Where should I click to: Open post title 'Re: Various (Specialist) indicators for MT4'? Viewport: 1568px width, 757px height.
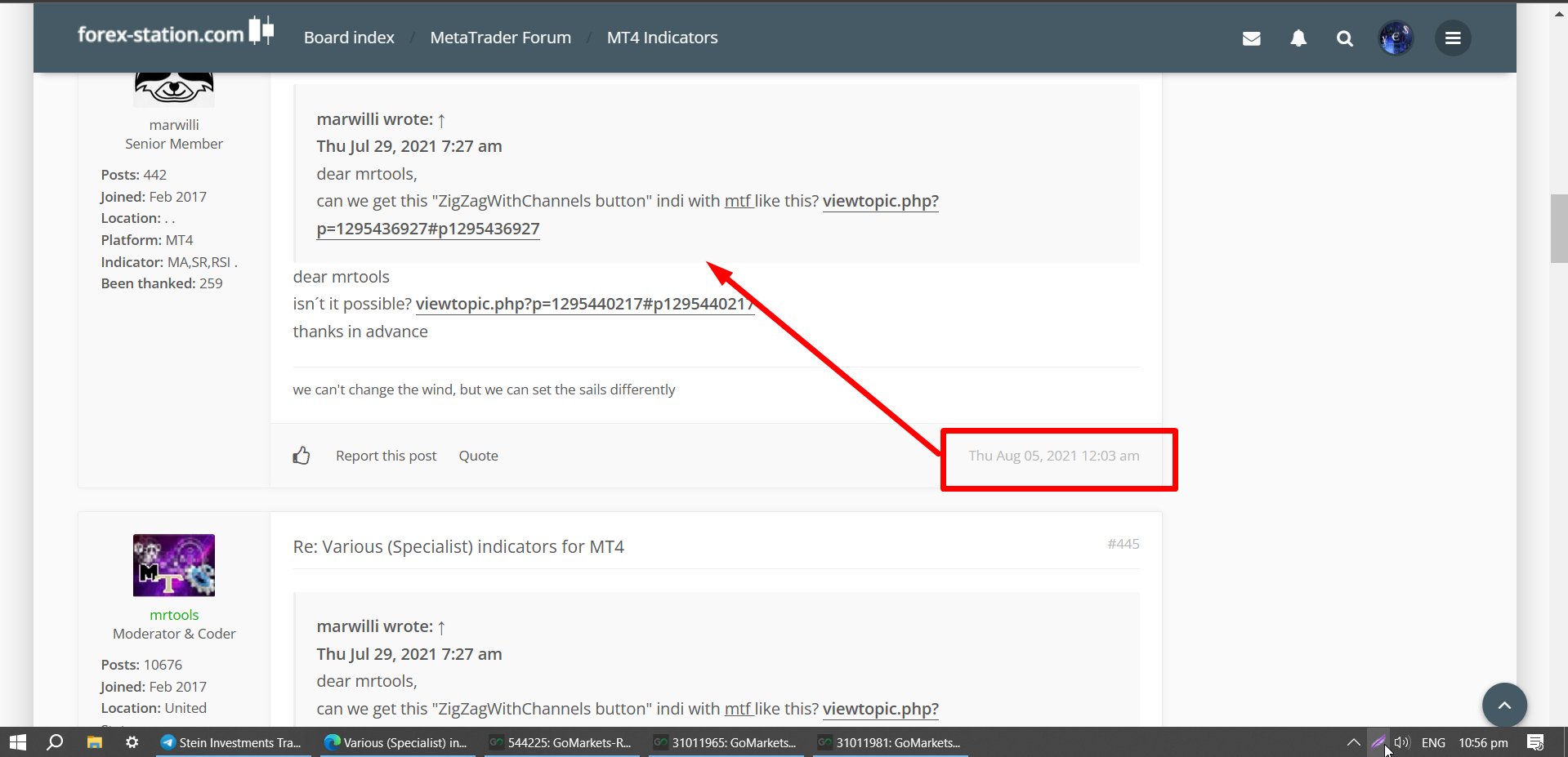tap(458, 546)
